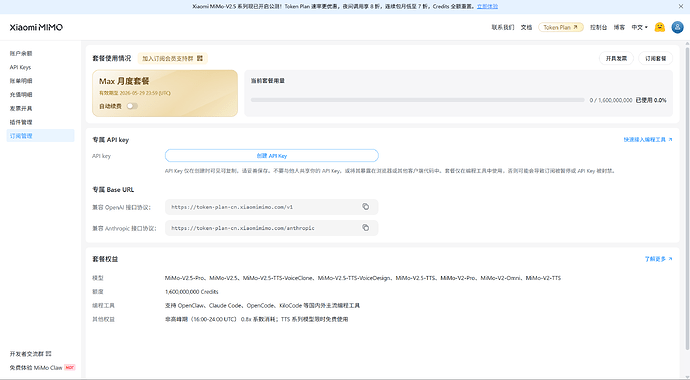Click the 套餐权益 section heading

tap(105, 259)
